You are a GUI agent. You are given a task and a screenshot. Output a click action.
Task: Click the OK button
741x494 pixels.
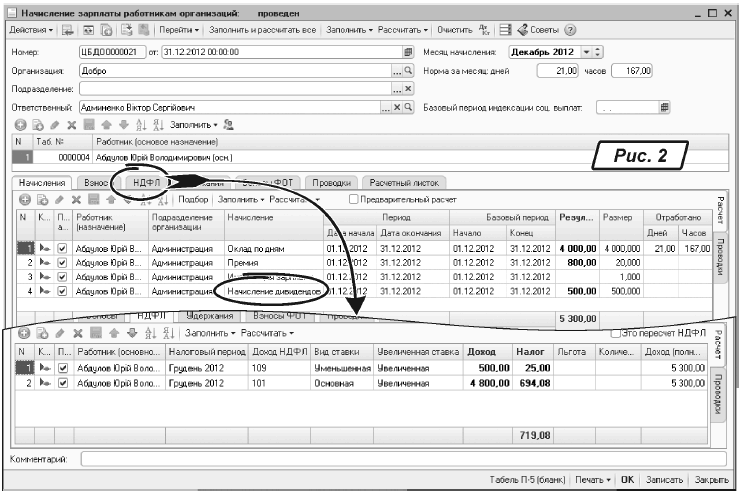click(628, 479)
